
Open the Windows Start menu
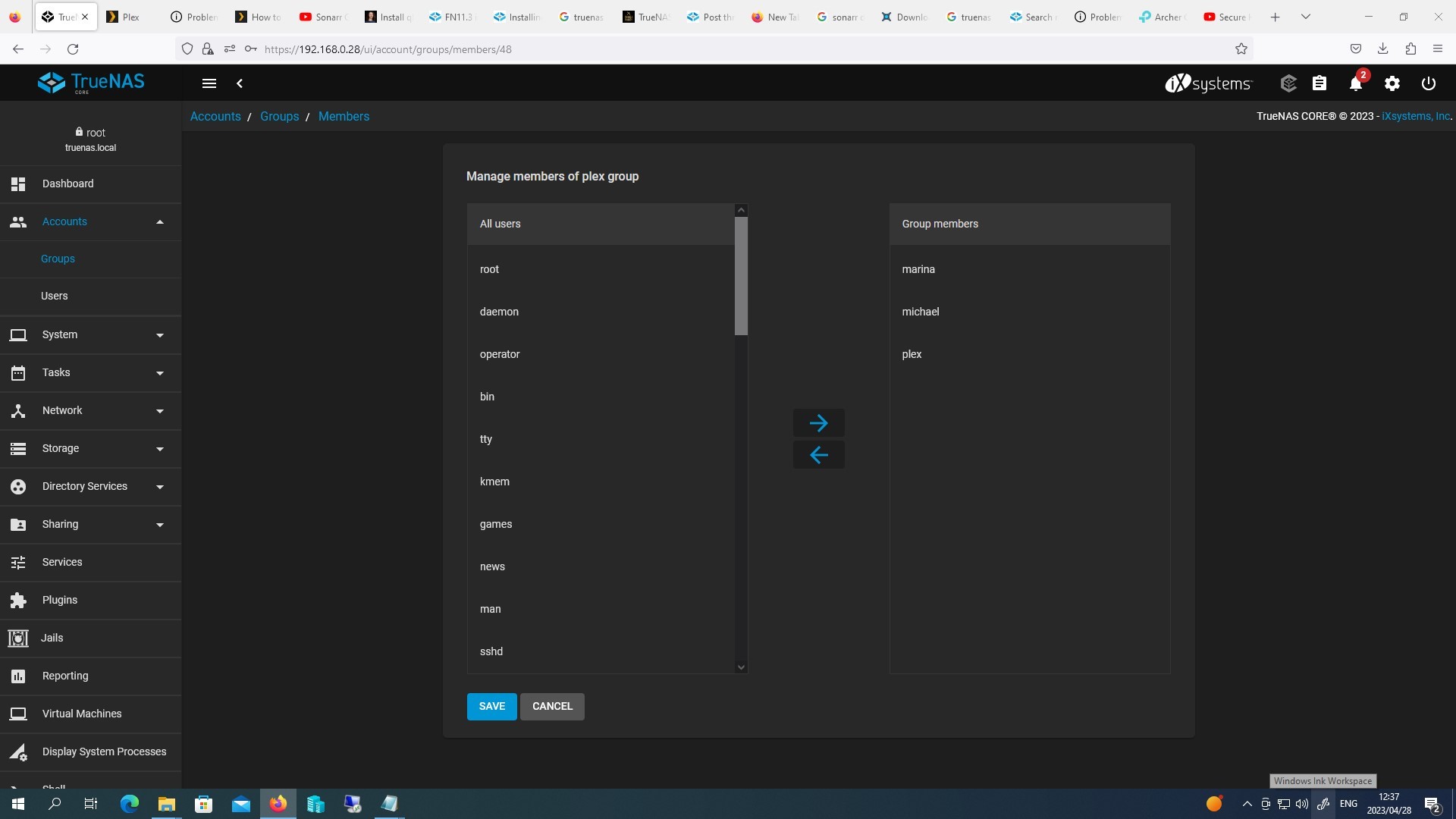pos(18,804)
